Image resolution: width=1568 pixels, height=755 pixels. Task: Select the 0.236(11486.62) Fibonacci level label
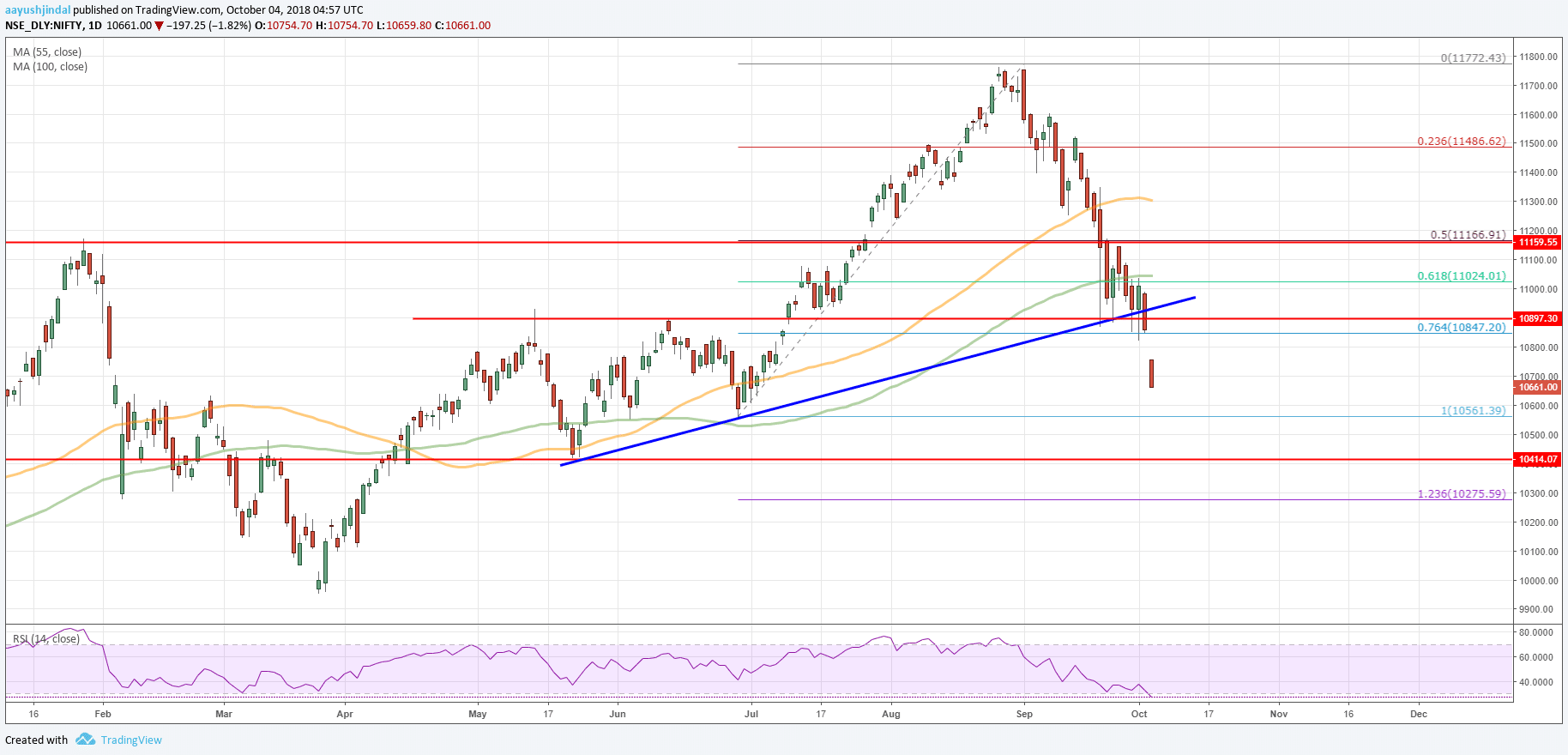[x=1462, y=142]
